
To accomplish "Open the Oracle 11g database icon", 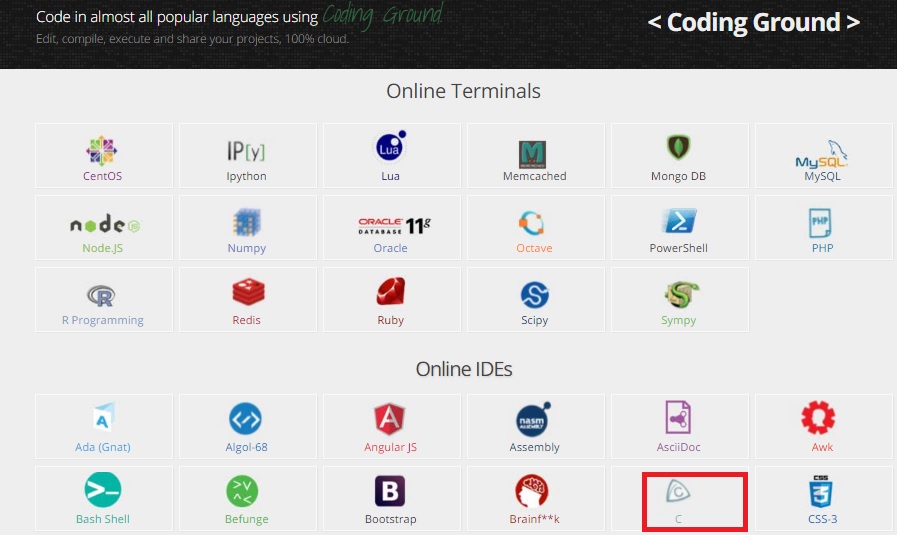I will point(394,225).
